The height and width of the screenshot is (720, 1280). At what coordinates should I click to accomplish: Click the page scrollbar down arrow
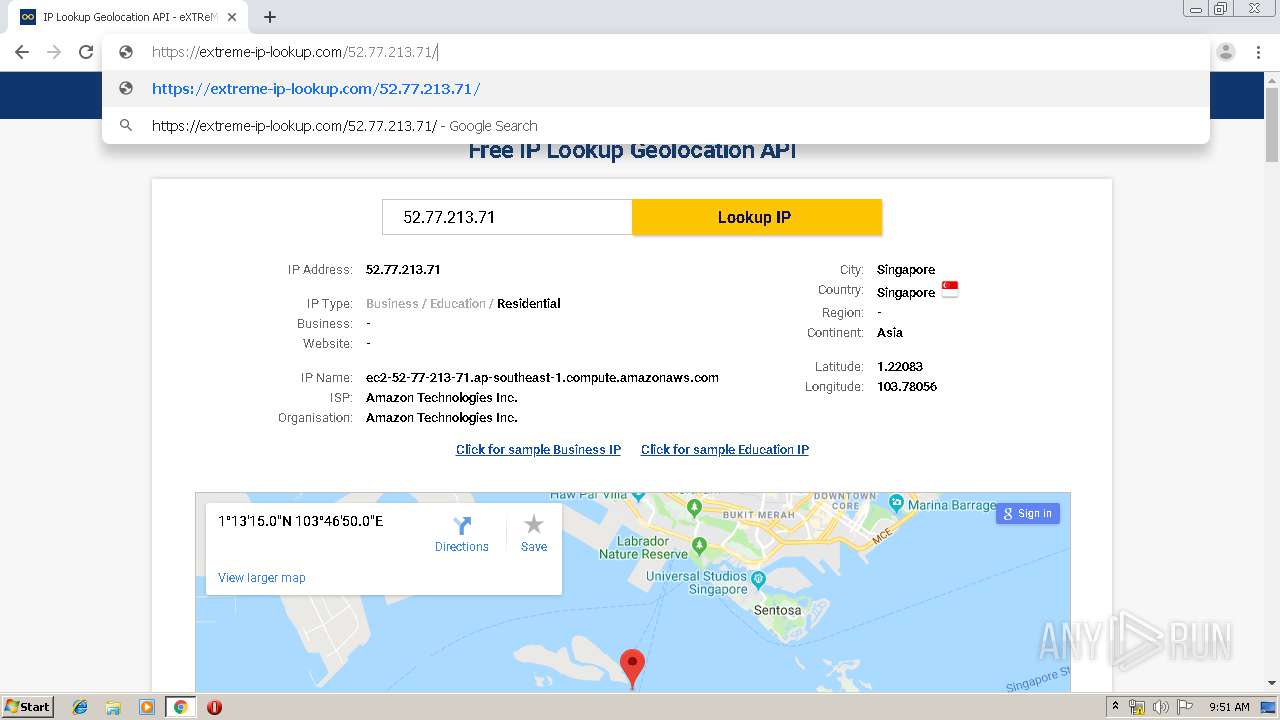1272,683
